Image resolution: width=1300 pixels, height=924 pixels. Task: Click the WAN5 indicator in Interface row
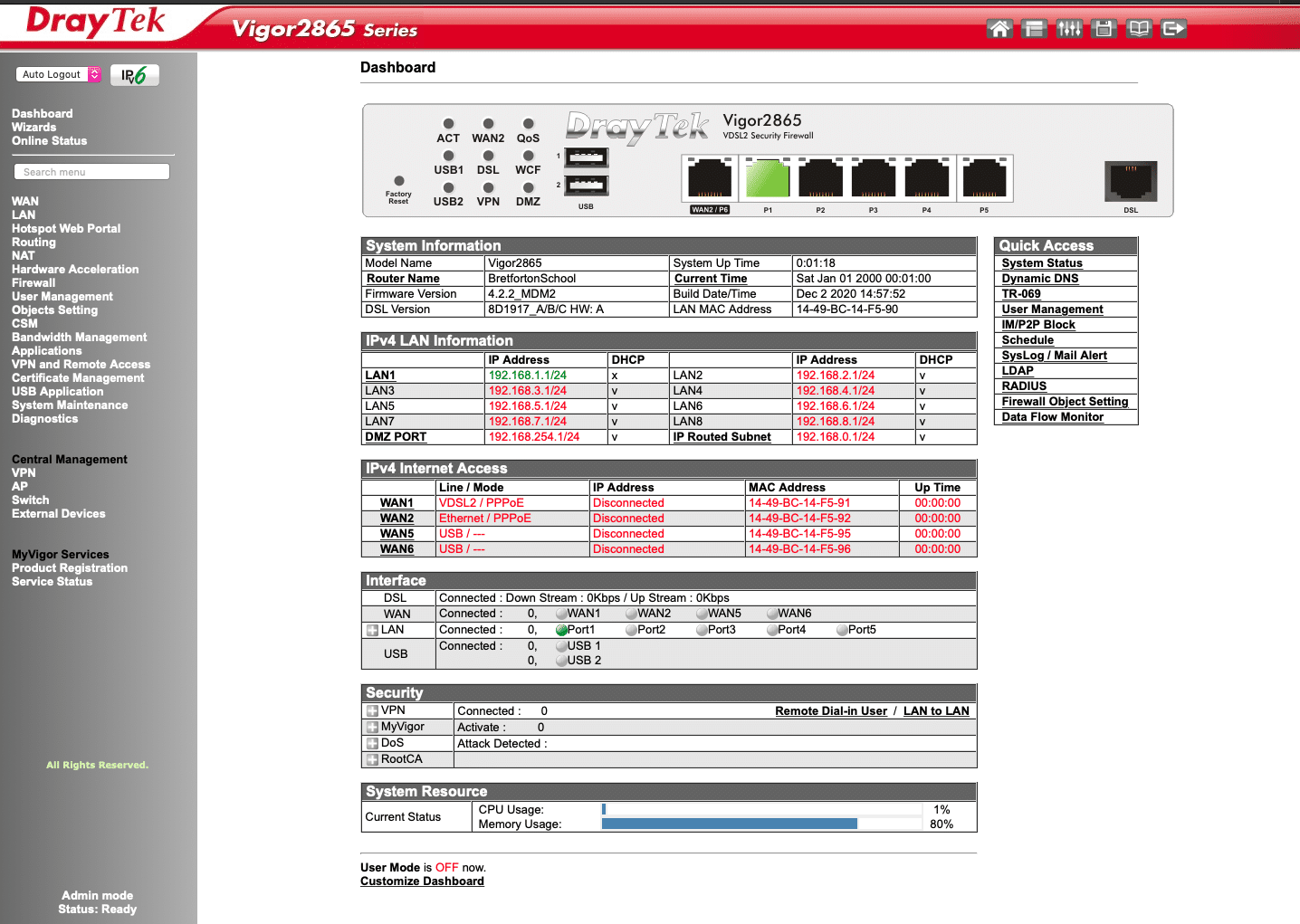(703, 613)
